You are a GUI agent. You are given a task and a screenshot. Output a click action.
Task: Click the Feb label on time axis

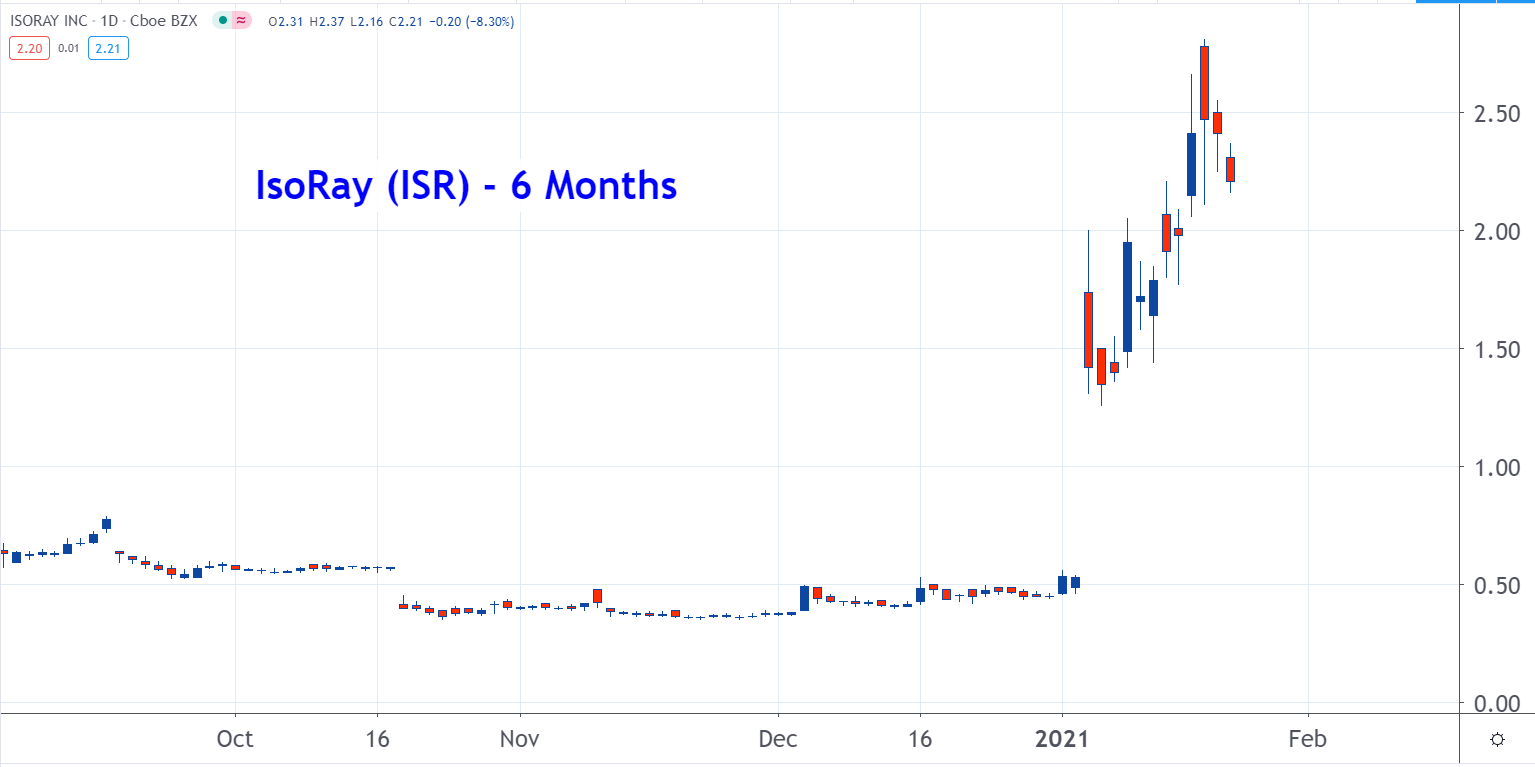click(1307, 740)
